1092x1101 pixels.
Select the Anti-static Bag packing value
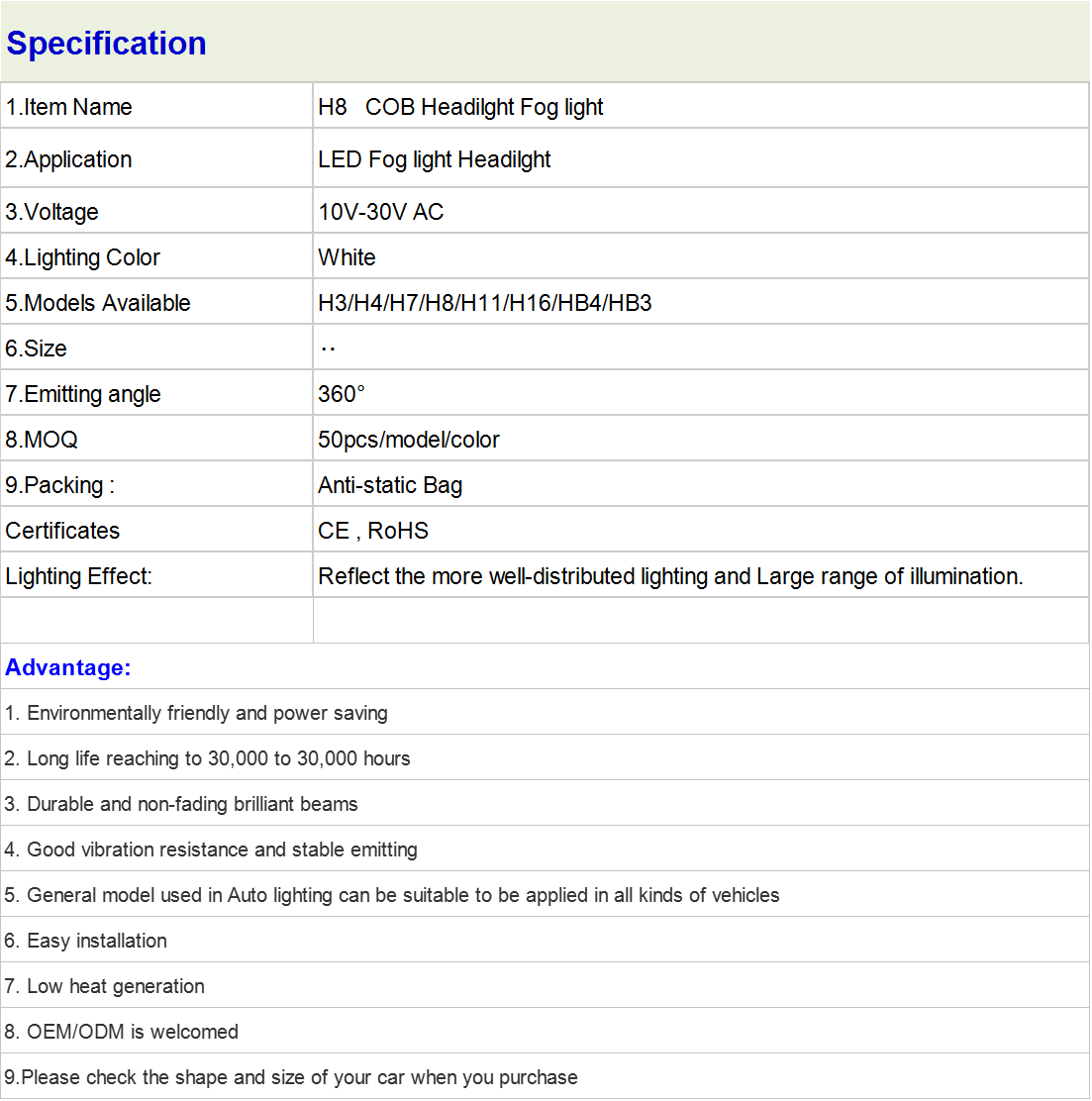coord(390,485)
